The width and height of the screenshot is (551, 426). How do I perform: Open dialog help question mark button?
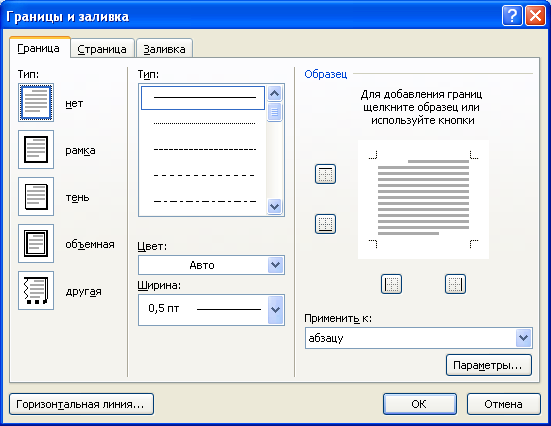[512, 16]
